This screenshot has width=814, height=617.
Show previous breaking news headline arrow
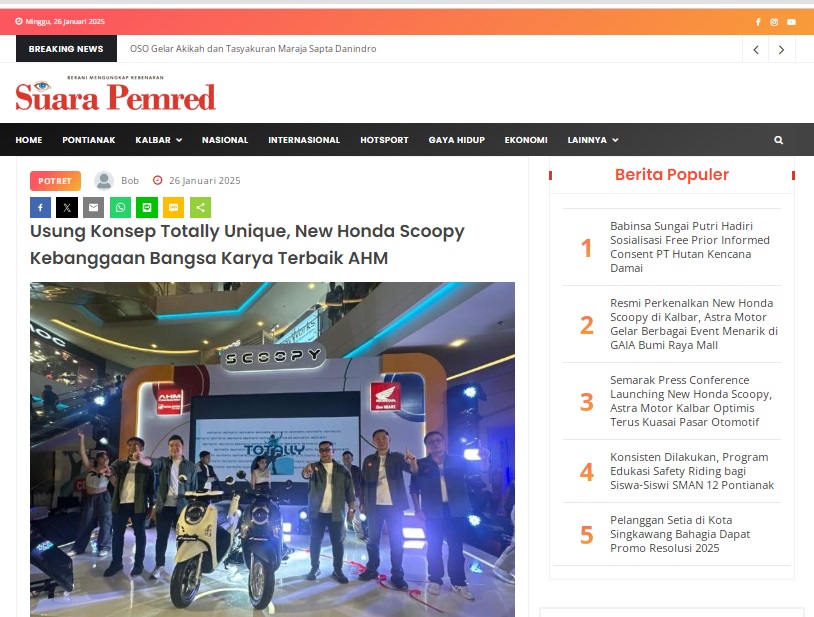756,50
